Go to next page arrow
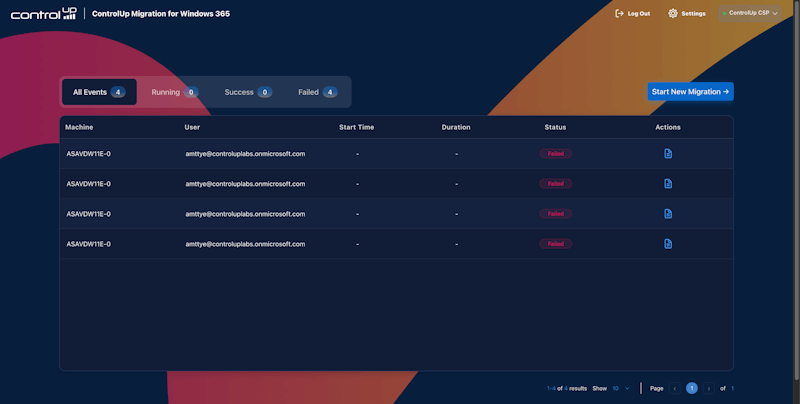Screen dimensions: 800x404 tap(708, 388)
